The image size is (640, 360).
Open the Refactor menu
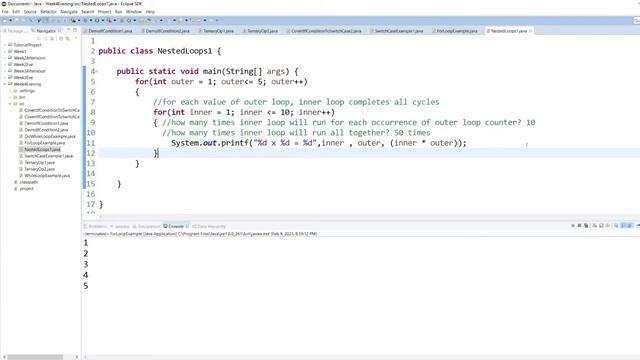point(48,12)
